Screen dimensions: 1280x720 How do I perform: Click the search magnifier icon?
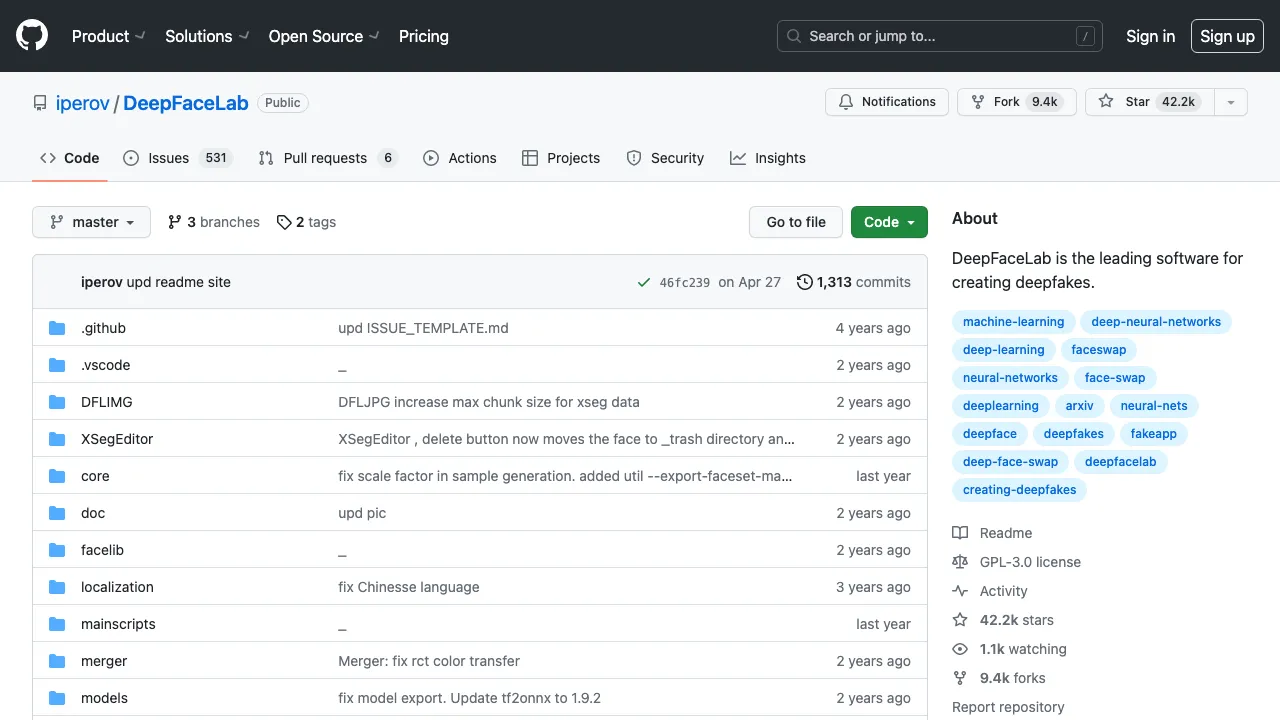(x=794, y=36)
